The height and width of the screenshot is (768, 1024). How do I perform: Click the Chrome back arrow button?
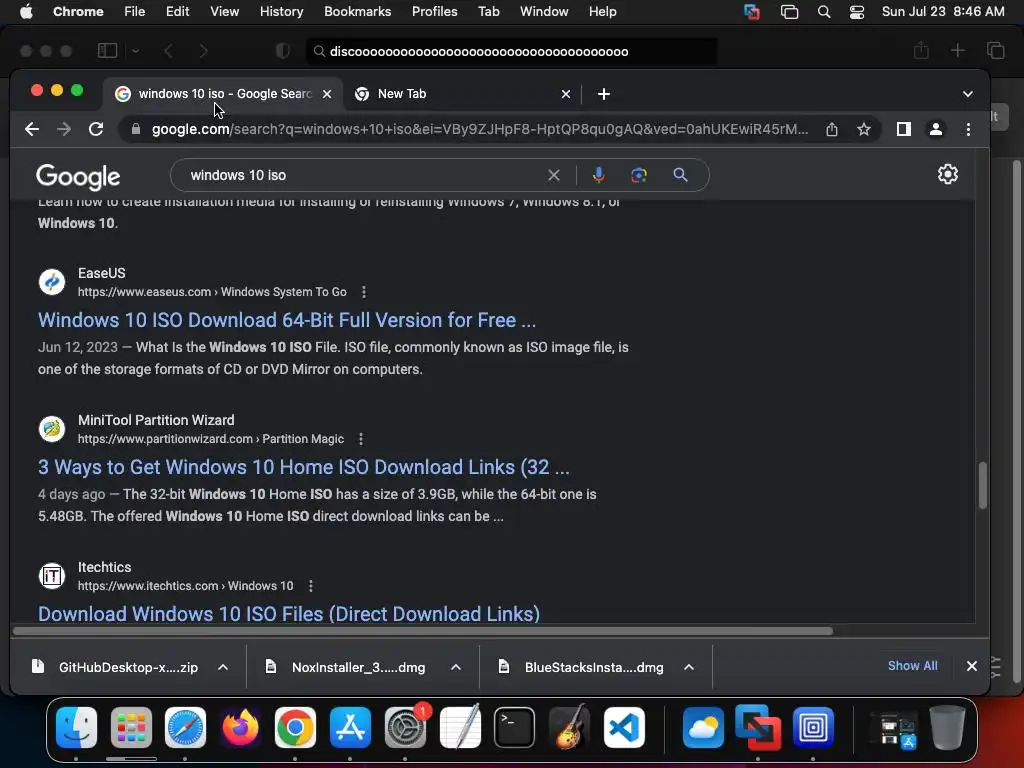coord(31,129)
